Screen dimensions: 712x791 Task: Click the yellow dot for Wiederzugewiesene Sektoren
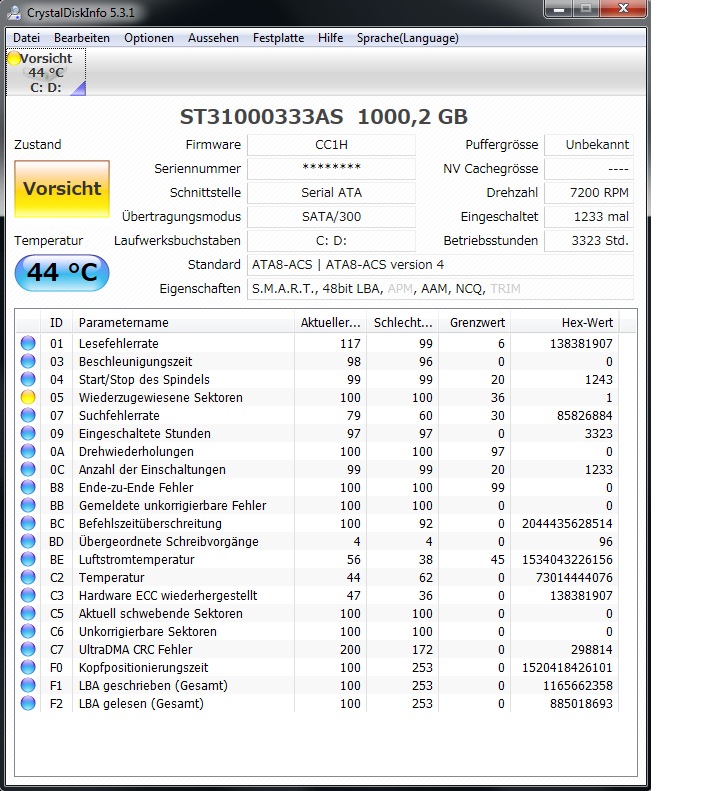coord(28,397)
